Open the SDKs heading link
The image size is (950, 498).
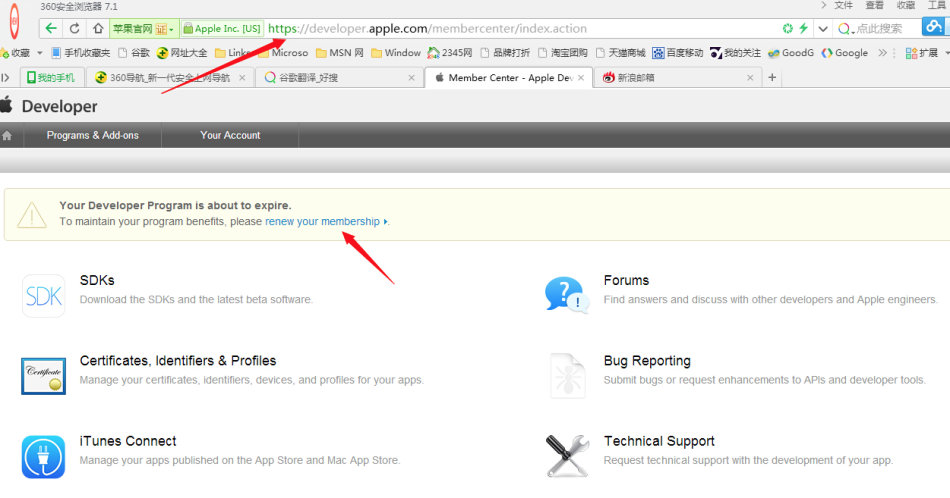pyautogui.click(x=97, y=280)
